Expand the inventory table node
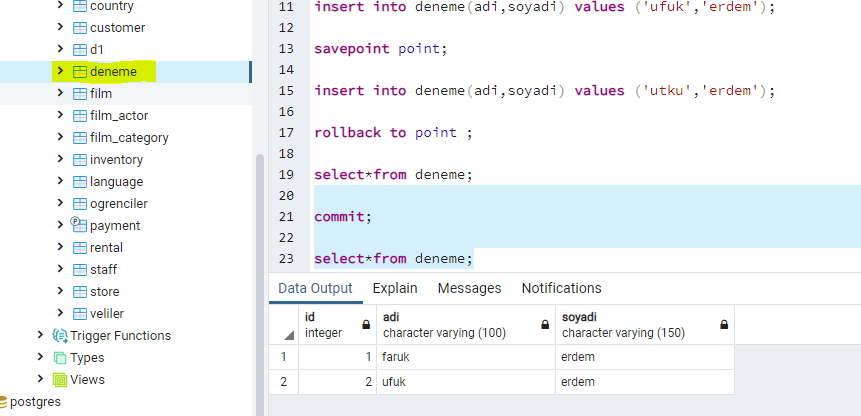Image resolution: width=861 pixels, height=416 pixels. [60, 159]
